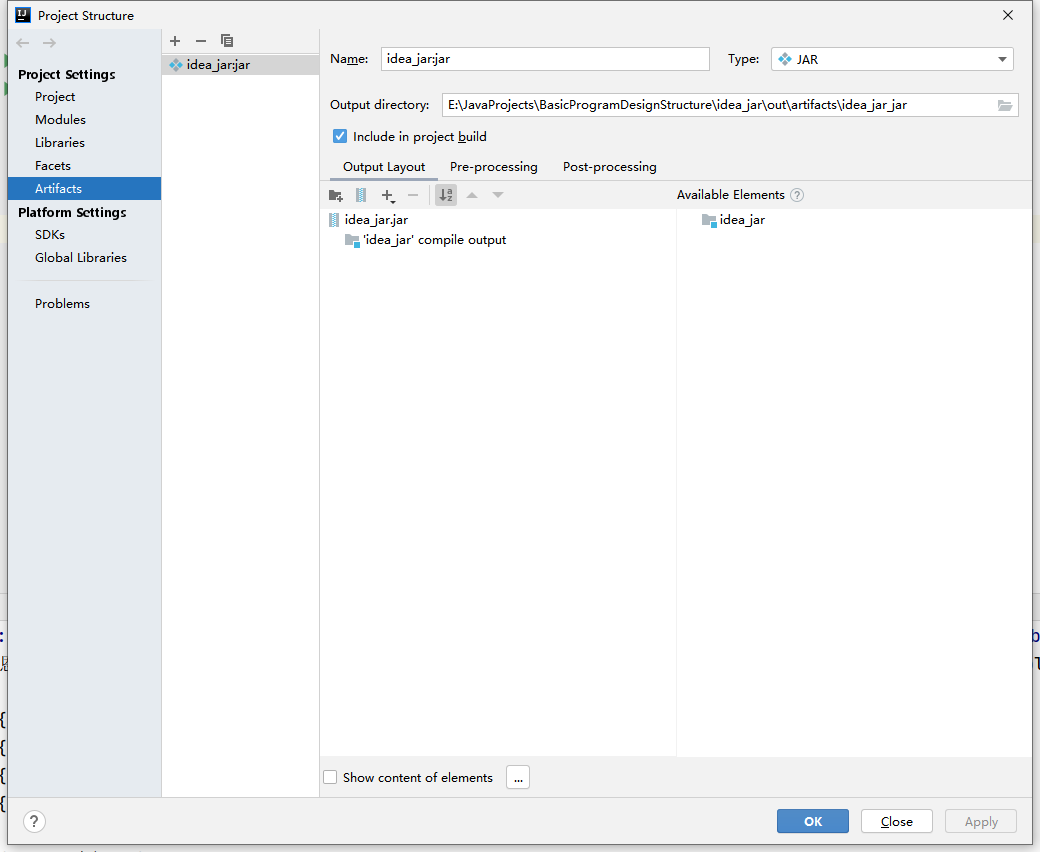Toggle sort elements by names and types
The height and width of the screenshot is (852, 1040).
(x=446, y=195)
